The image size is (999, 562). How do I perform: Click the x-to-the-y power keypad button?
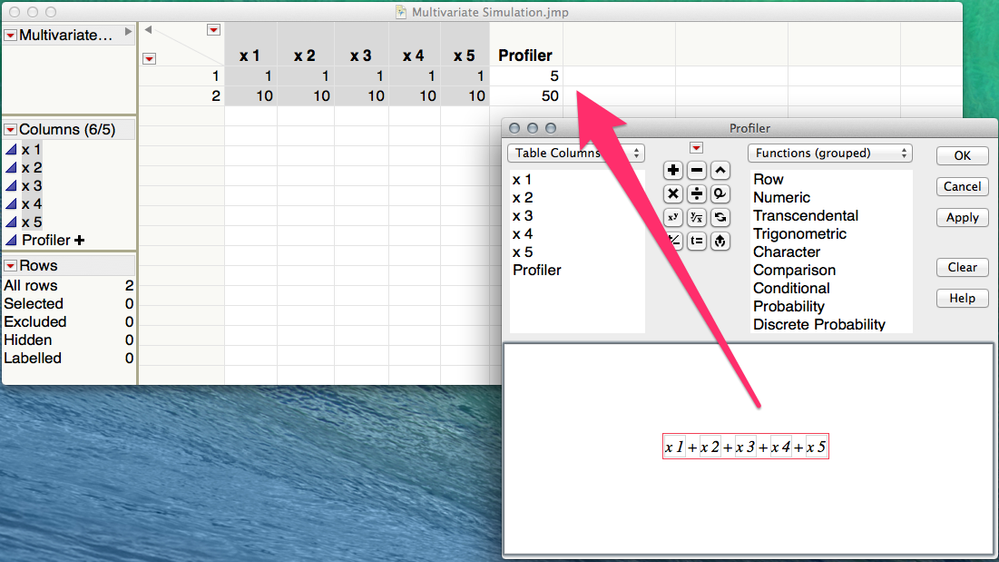673,218
